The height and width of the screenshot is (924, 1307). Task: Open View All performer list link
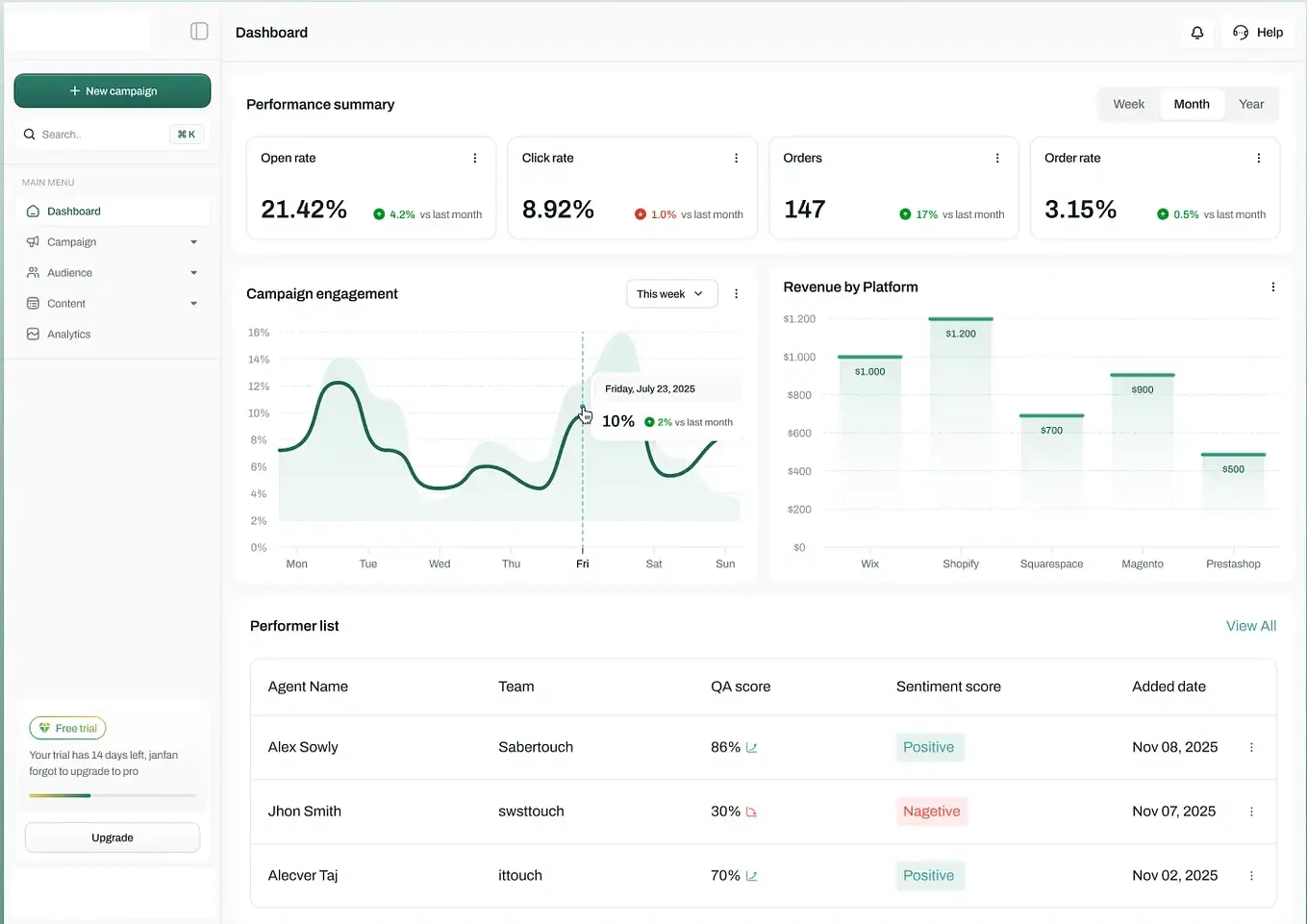click(x=1250, y=626)
